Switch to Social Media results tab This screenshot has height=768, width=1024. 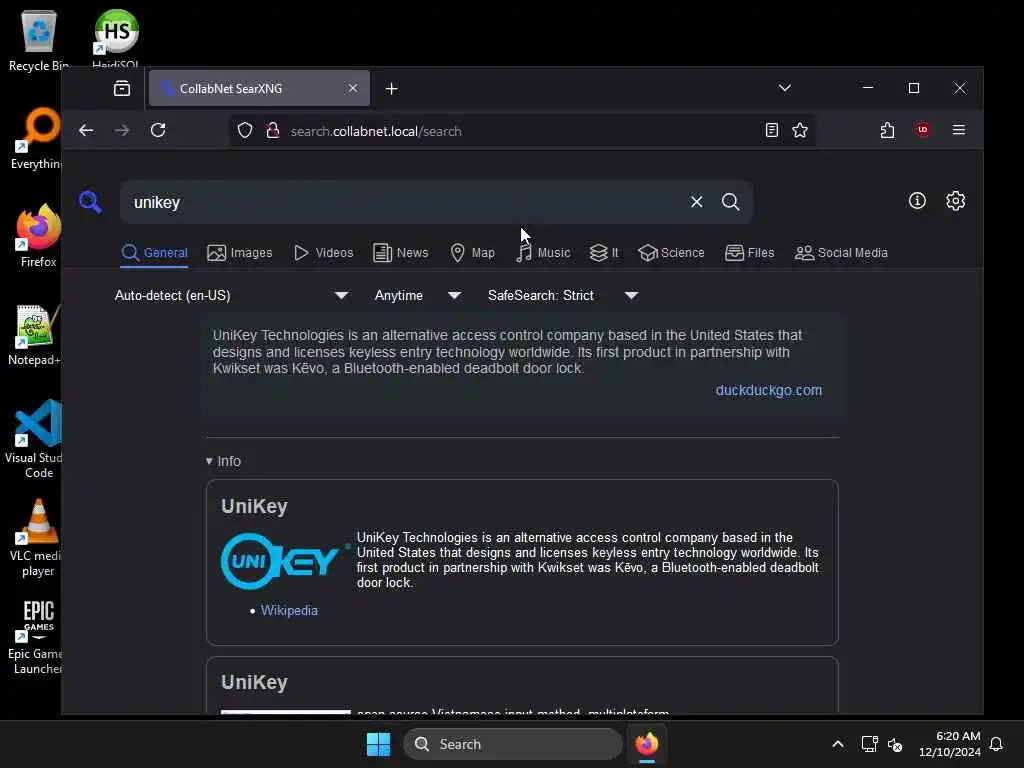(x=840, y=253)
